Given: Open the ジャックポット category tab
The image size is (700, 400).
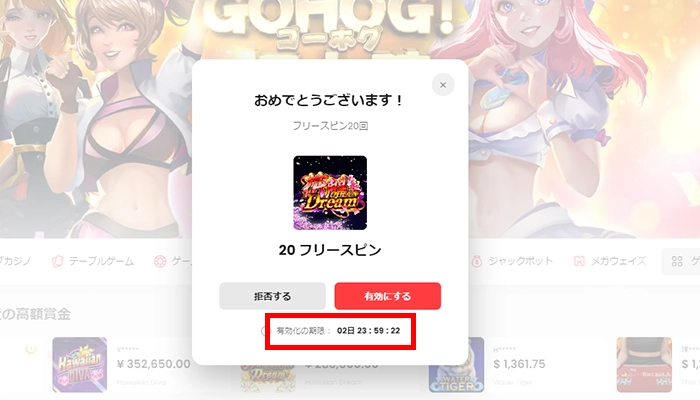Looking at the screenshot, I should (x=512, y=261).
